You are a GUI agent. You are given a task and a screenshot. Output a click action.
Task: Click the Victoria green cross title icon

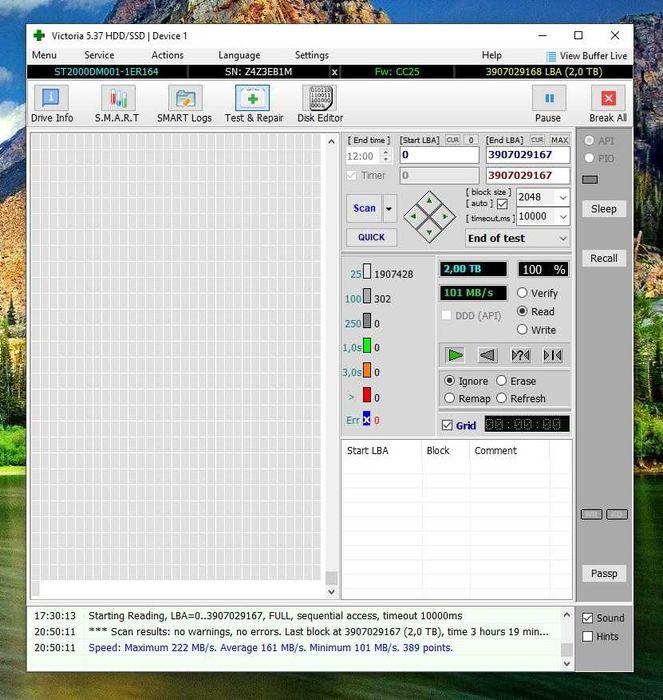click(x=39, y=35)
